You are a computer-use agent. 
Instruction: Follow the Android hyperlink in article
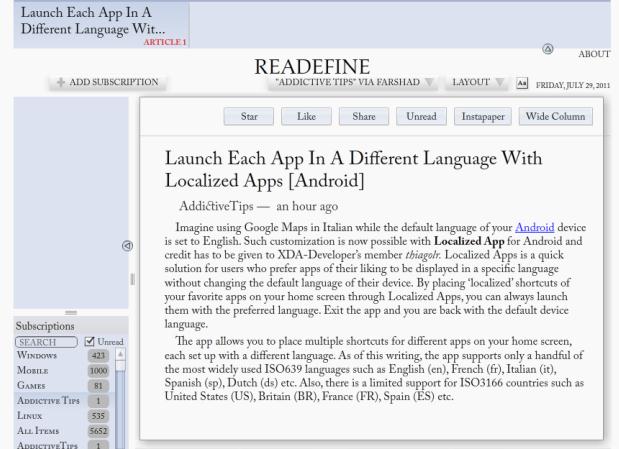[535, 228]
